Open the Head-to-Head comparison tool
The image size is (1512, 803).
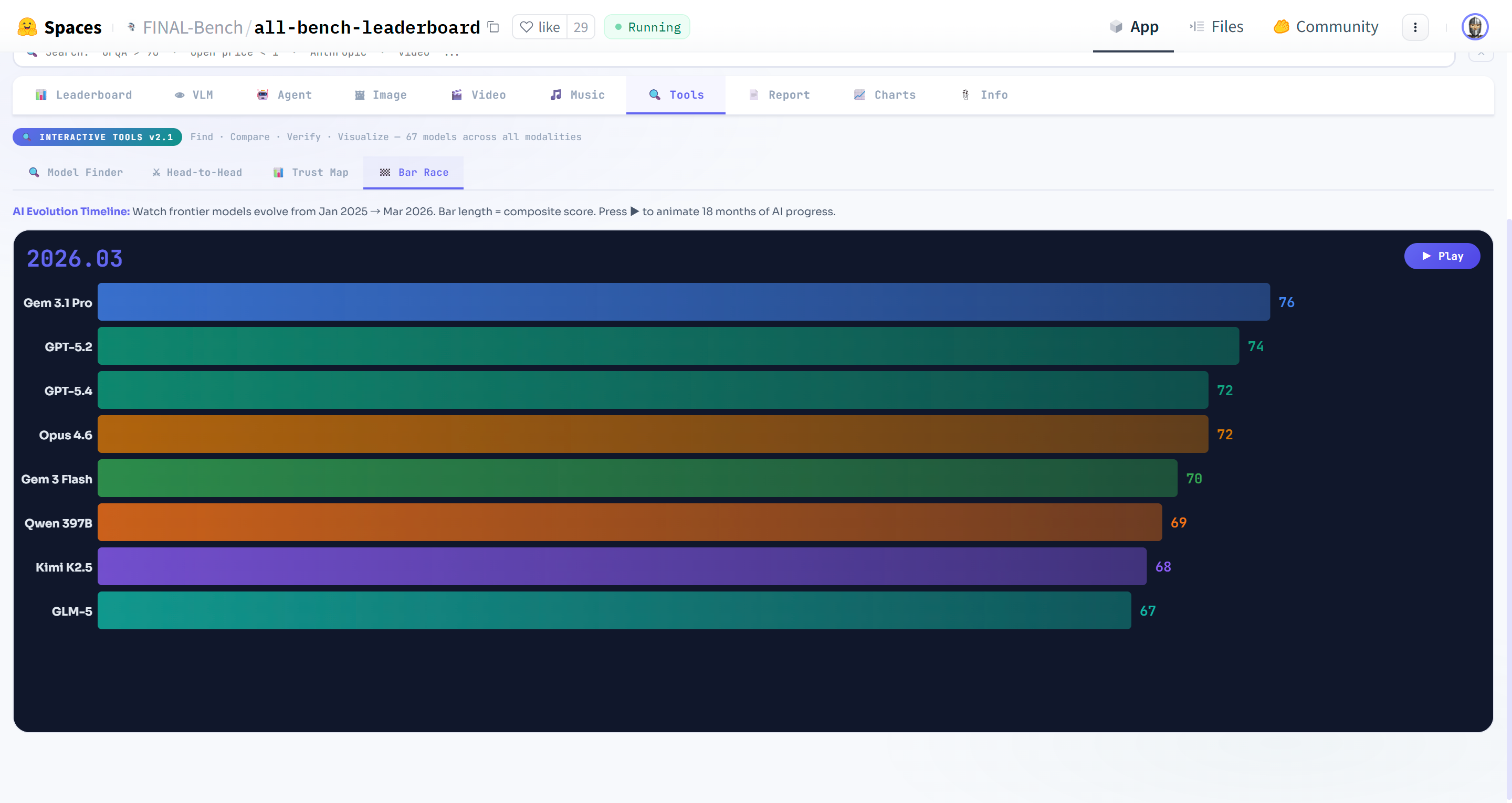click(x=197, y=173)
